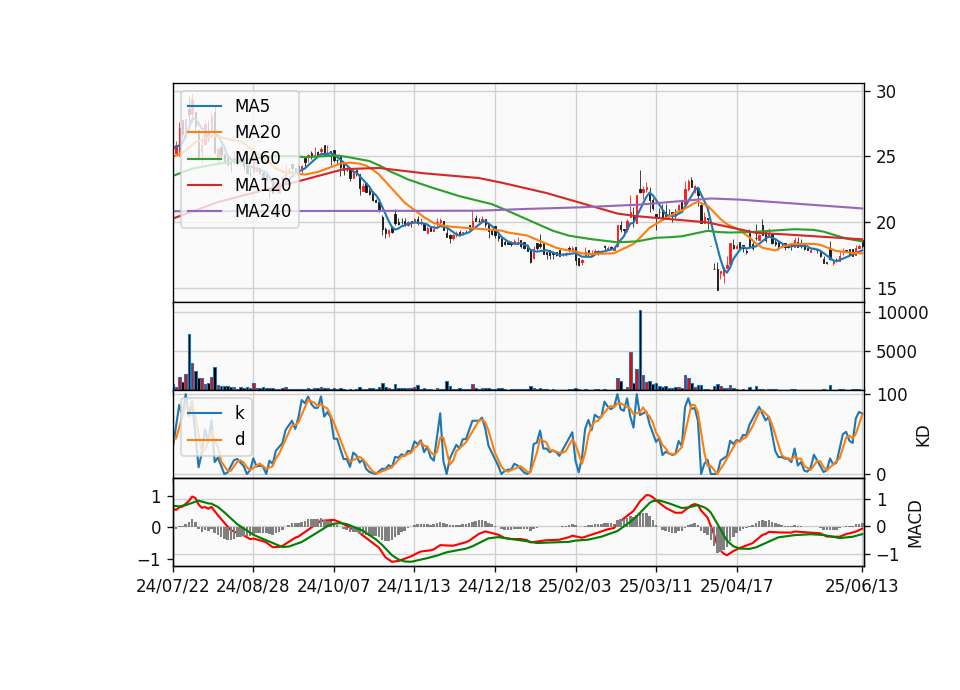
Task: Click the purple MA240 legend line sample
Action: click(204, 211)
